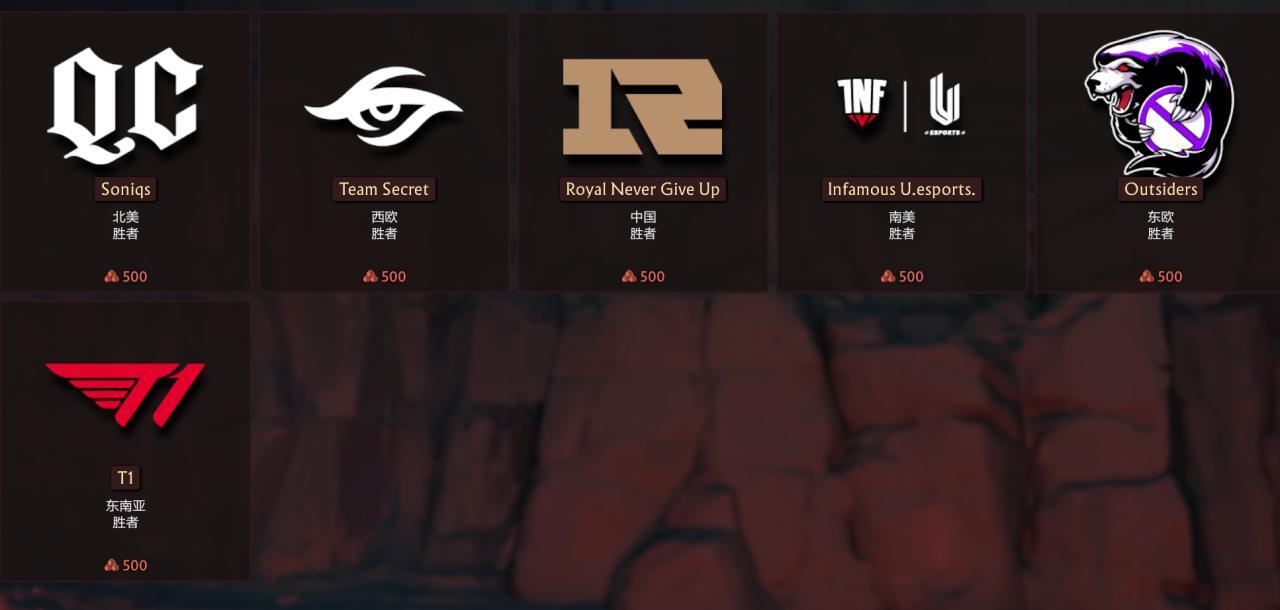Click the Soniqs QC team logo

[x=125, y=106]
